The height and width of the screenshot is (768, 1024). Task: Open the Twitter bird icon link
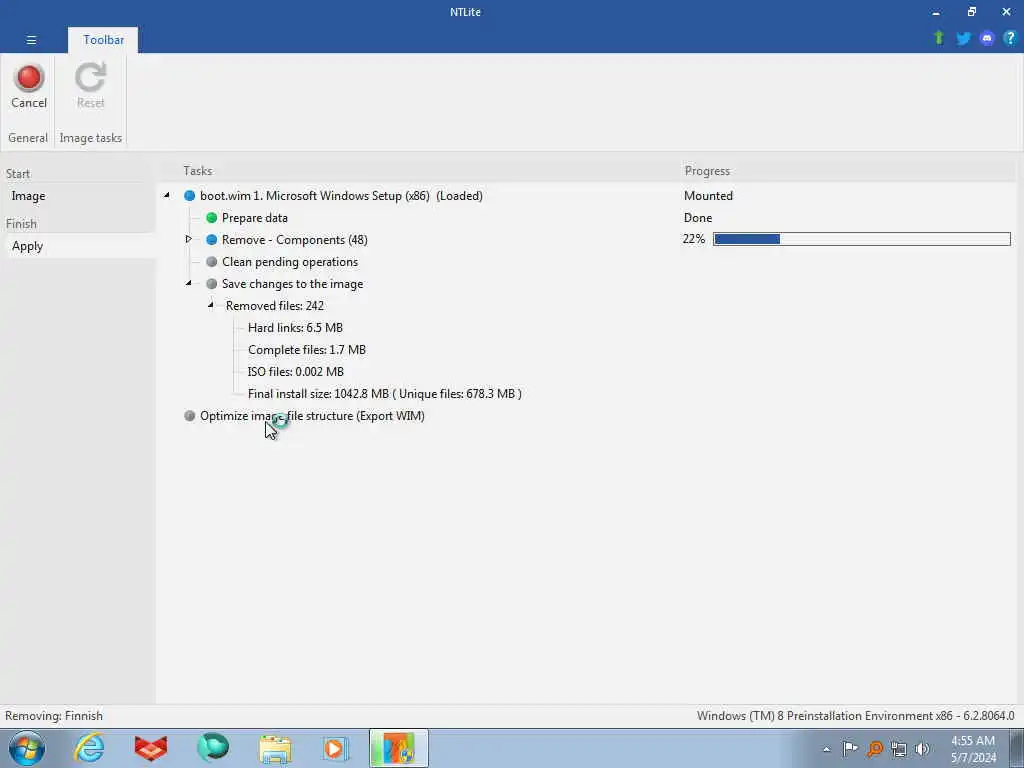coord(963,39)
